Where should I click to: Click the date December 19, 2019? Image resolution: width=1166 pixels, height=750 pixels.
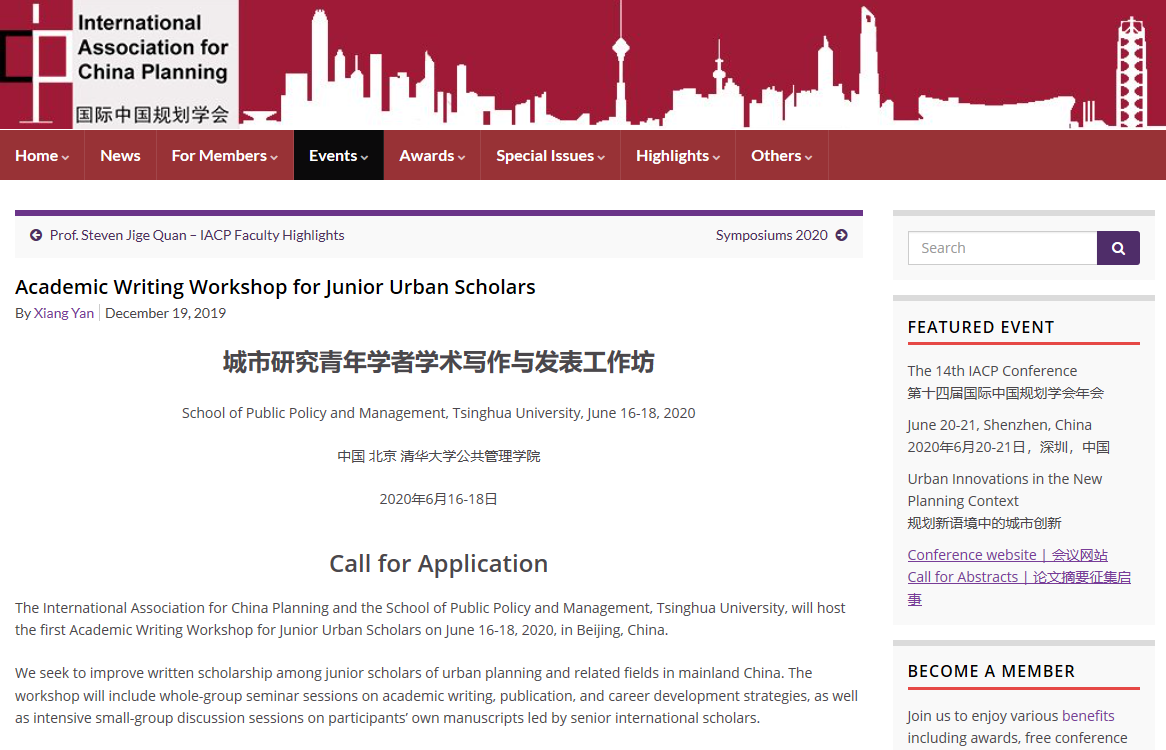[x=166, y=313]
